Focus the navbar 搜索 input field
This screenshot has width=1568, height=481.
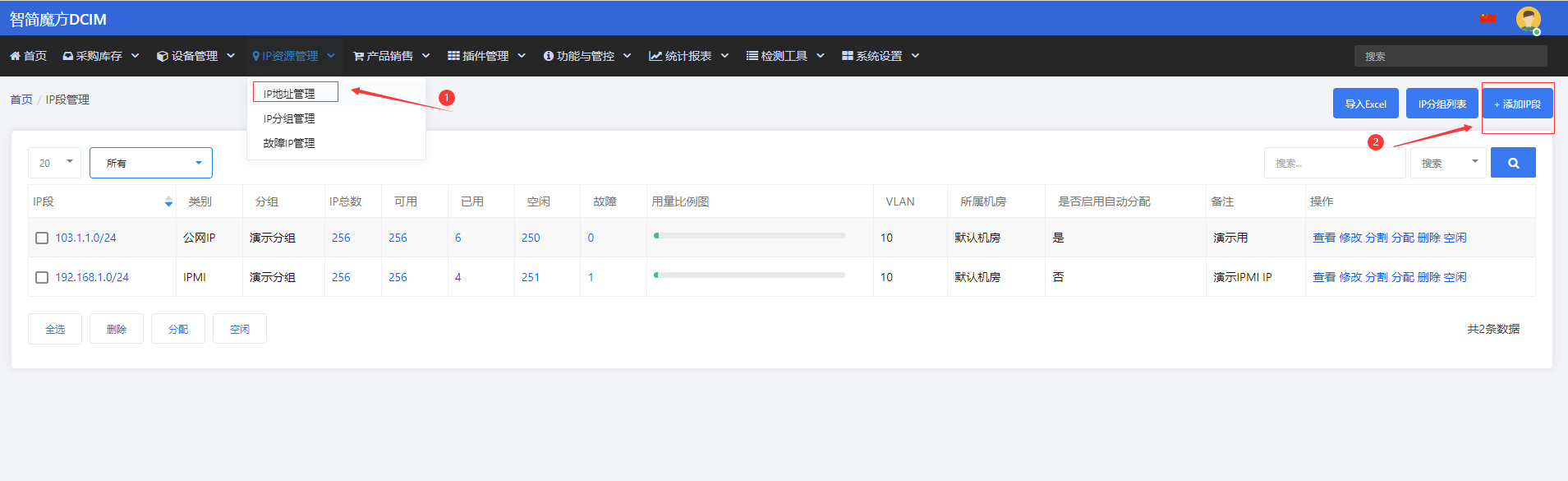point(1451,56)
